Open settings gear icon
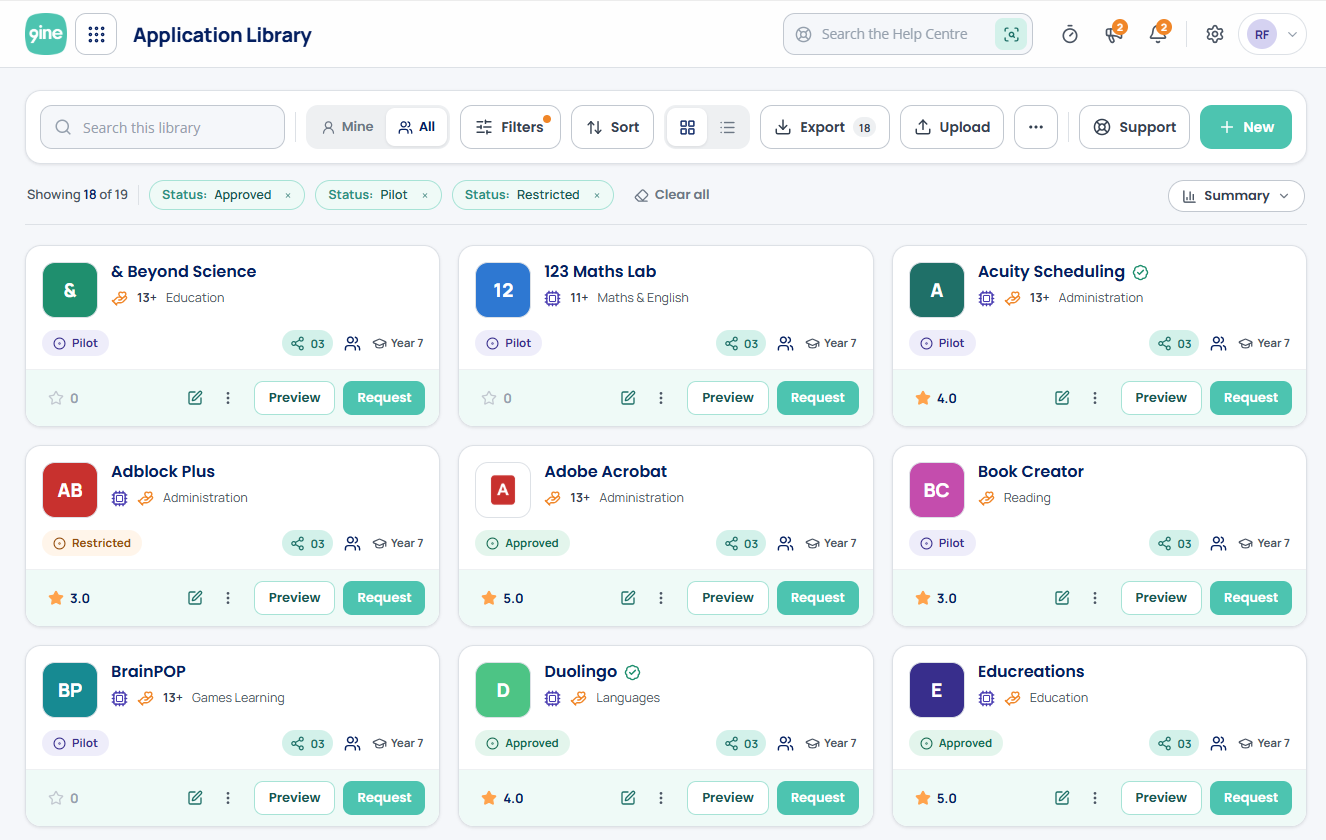The image size is (1326, 840). 1215,34
